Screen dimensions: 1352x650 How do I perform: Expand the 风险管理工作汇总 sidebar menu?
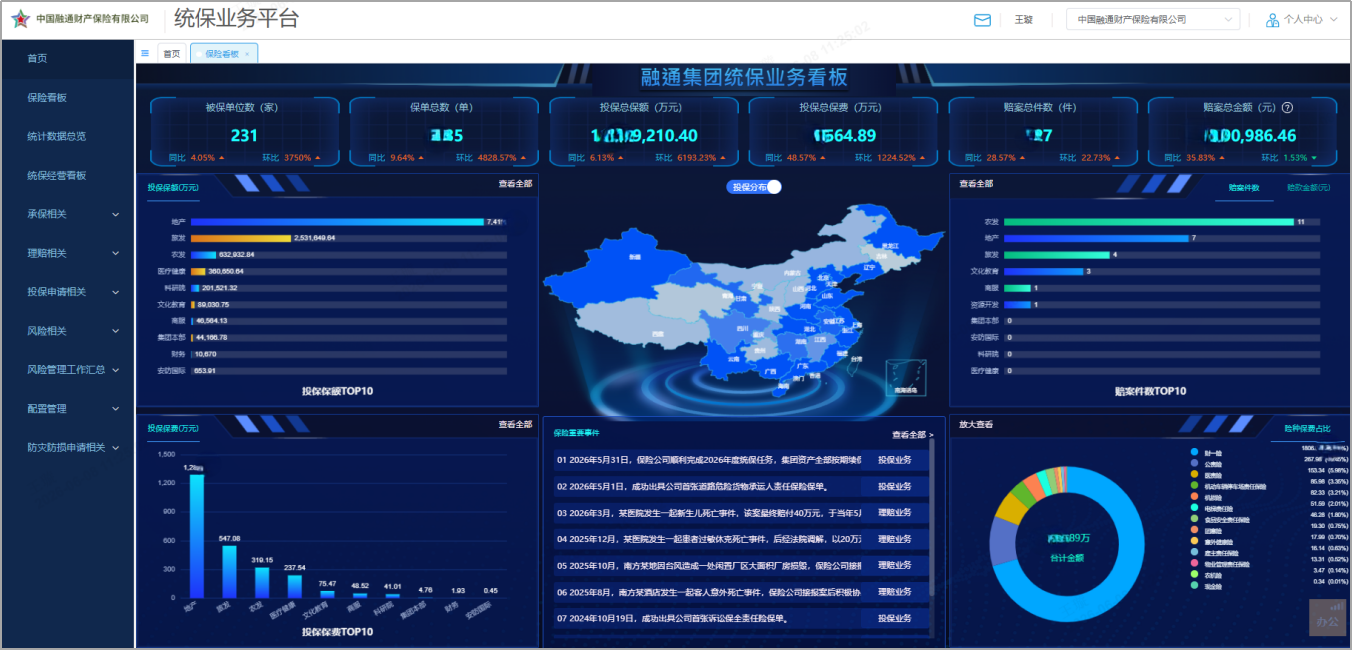tap(67, 370)
